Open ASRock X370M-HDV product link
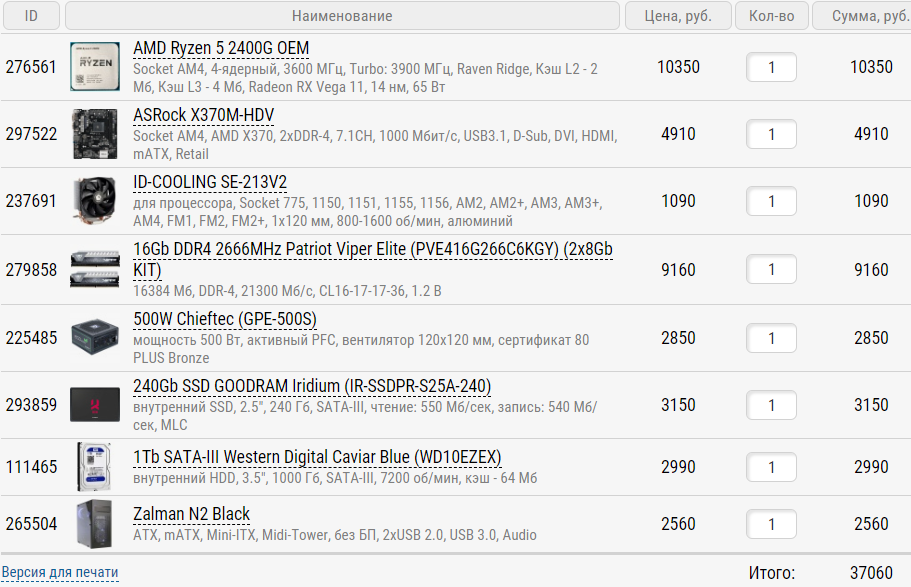The width and height of the screenshot is (911, 587). click(x=203, y=115)
